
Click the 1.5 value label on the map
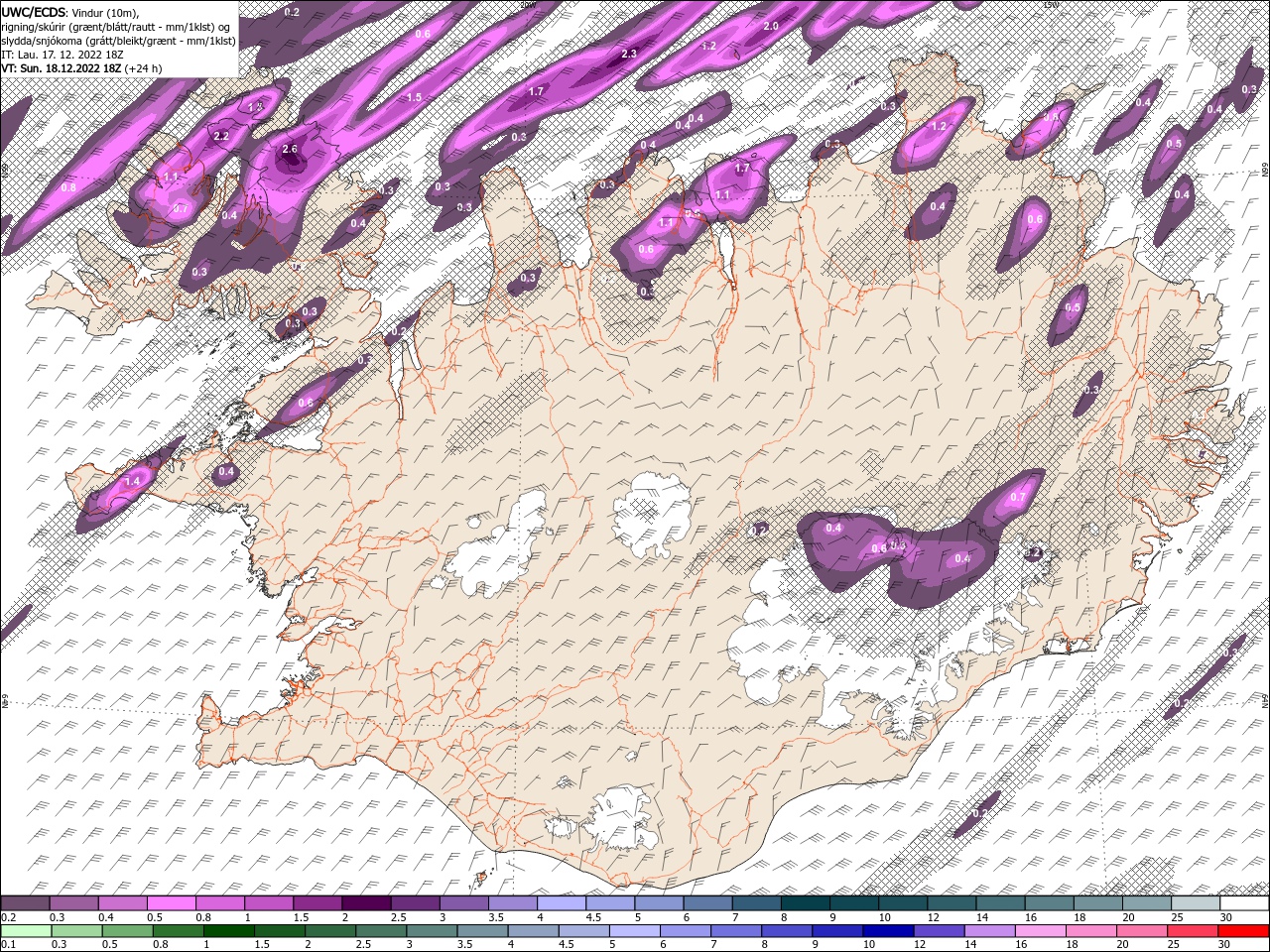pyautogui.click(x=415, y=97)
